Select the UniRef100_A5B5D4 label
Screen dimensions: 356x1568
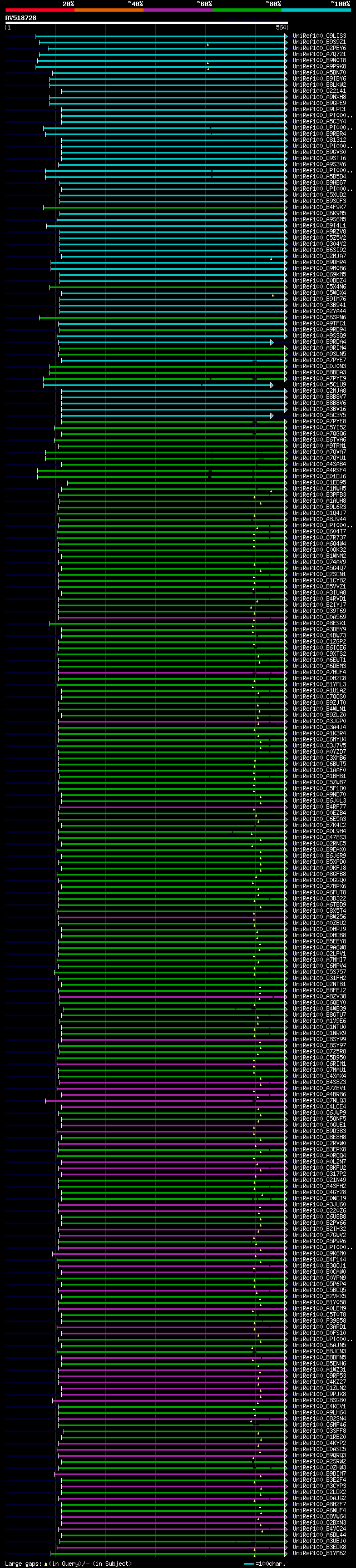pos(319,176)
